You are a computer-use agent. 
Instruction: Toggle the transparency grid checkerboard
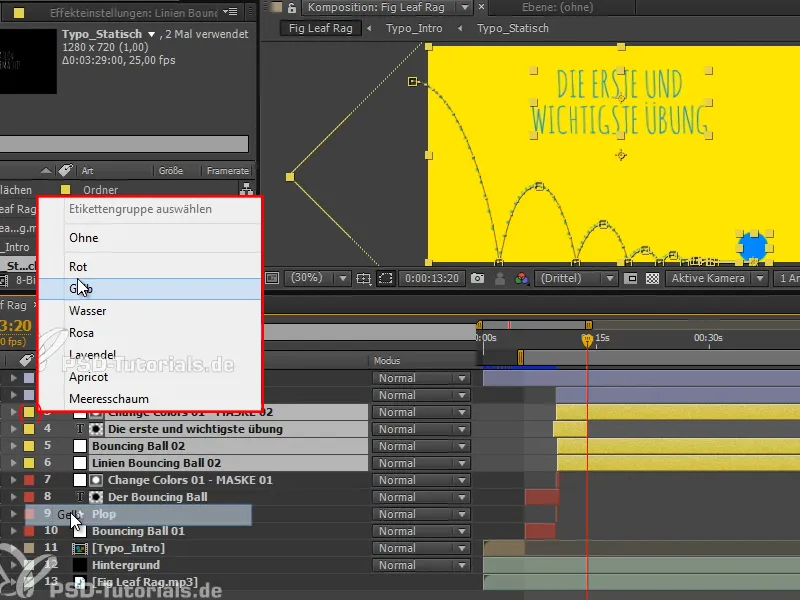click(x=653, y=279)
